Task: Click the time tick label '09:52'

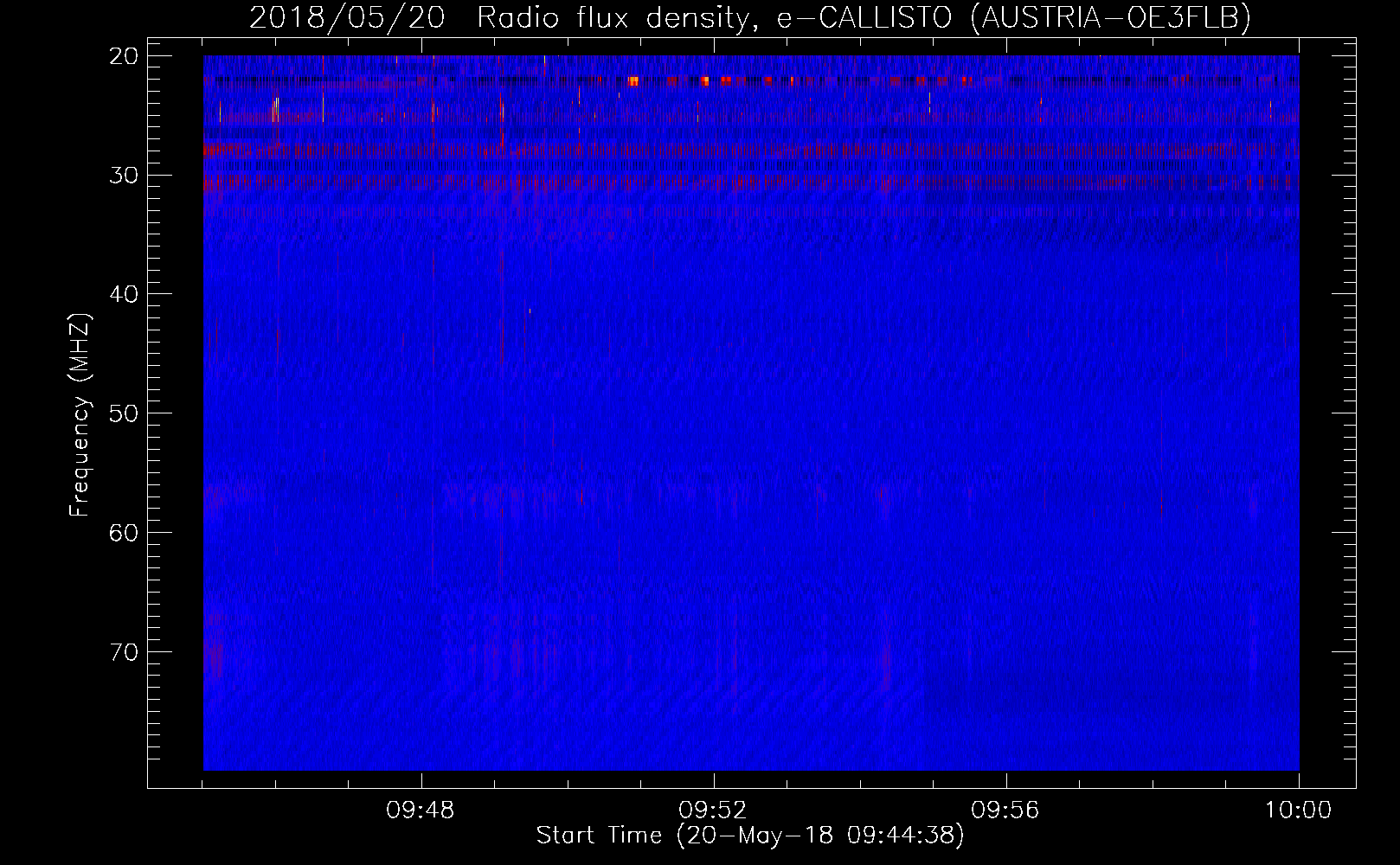Action: pos(713,811)
